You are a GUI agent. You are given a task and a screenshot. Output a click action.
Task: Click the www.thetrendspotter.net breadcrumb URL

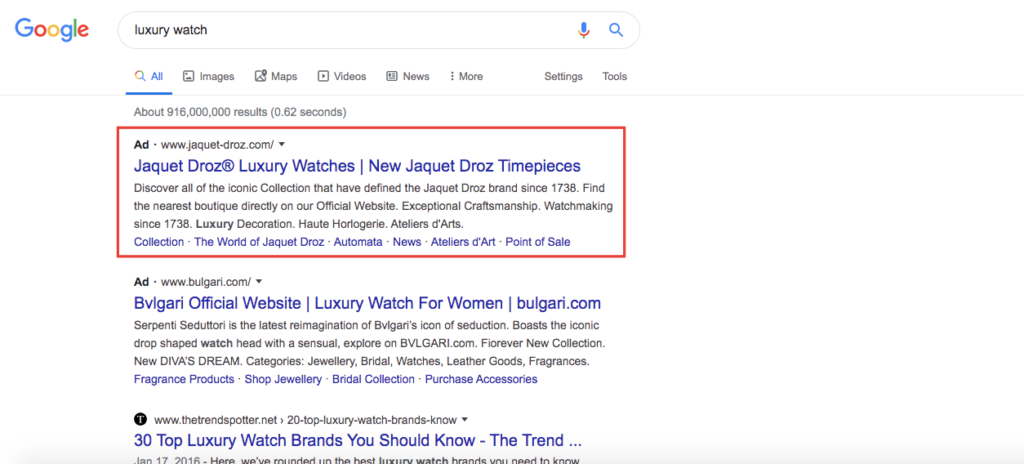305,419
